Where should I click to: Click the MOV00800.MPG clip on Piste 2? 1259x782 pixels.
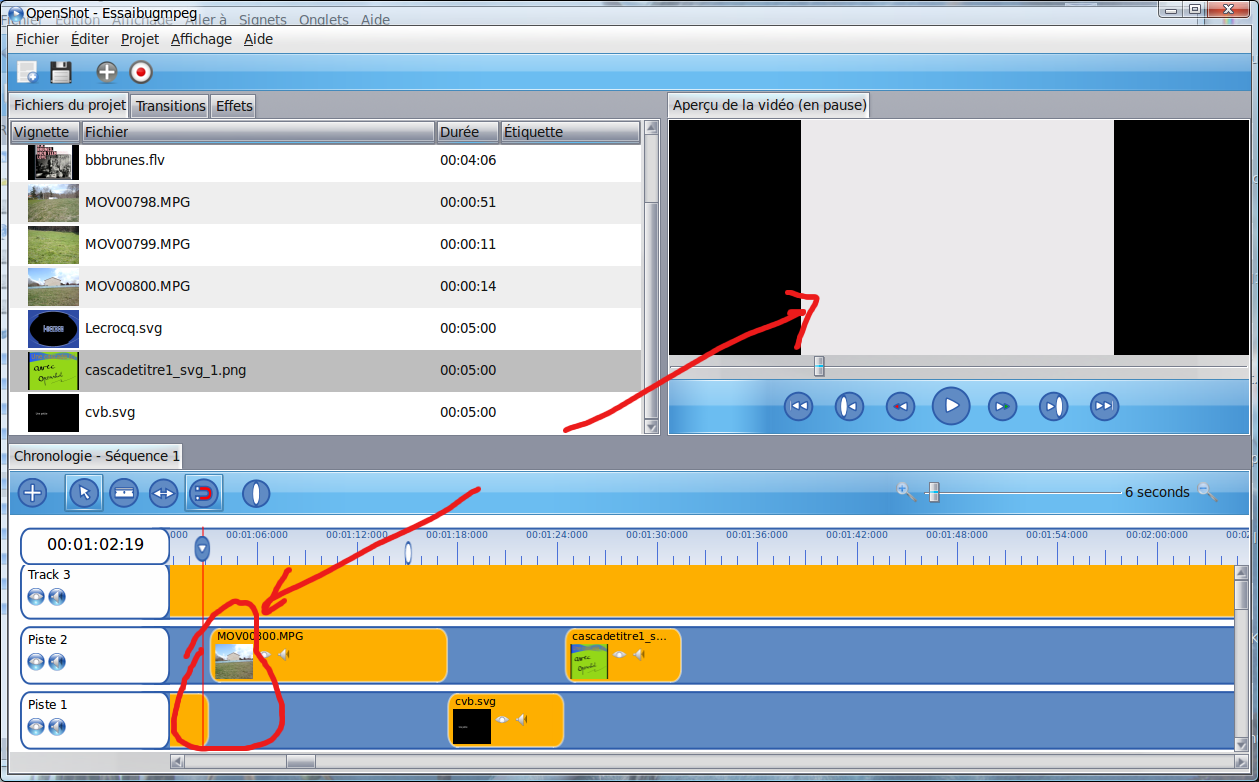pyautogui.click(x=329, y=655)
